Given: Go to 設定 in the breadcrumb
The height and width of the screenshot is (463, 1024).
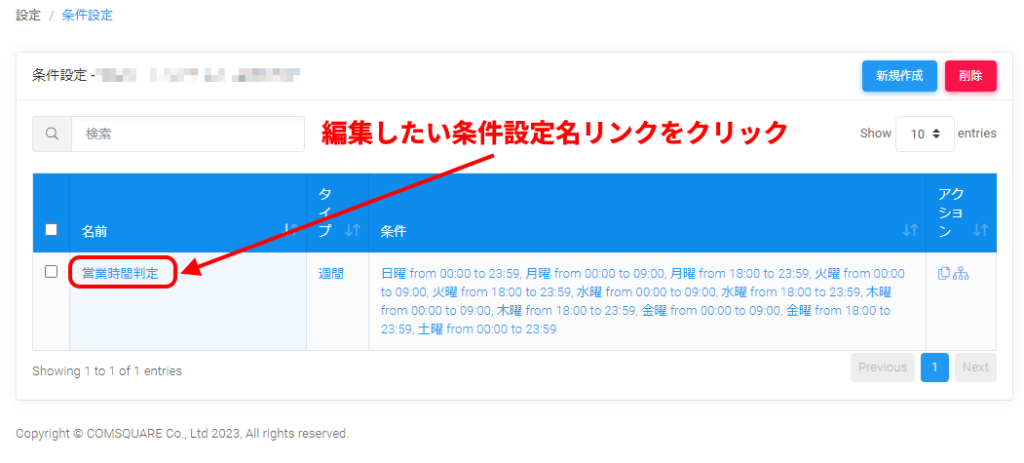Looking at the screenshot, I should pos(28,16).
